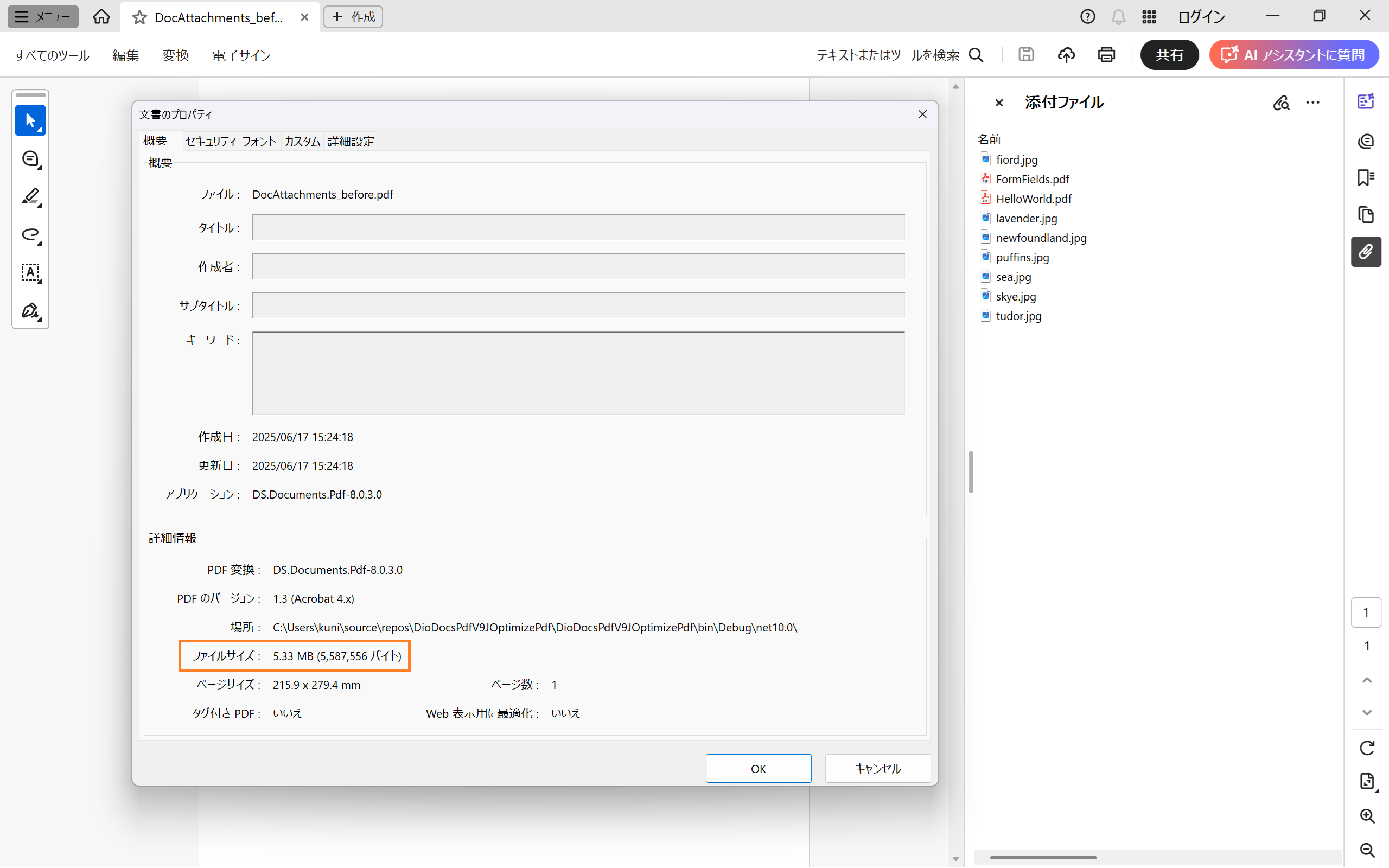This screenshot has width=1389, height=868.
Task: Click the キャンセル button
Action: tap(877, 768)
